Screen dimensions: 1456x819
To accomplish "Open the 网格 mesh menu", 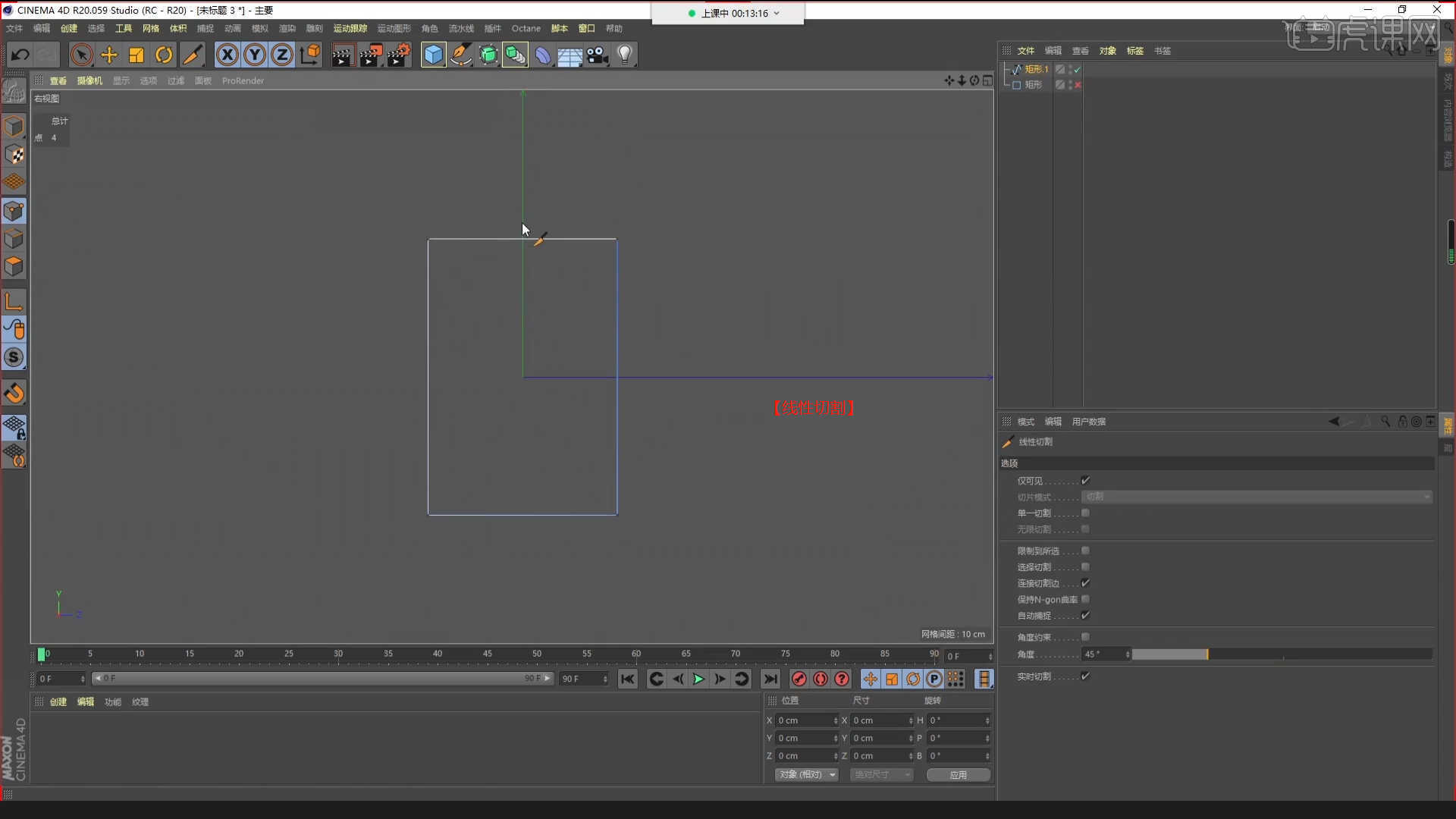I will [x=151, y=29].
